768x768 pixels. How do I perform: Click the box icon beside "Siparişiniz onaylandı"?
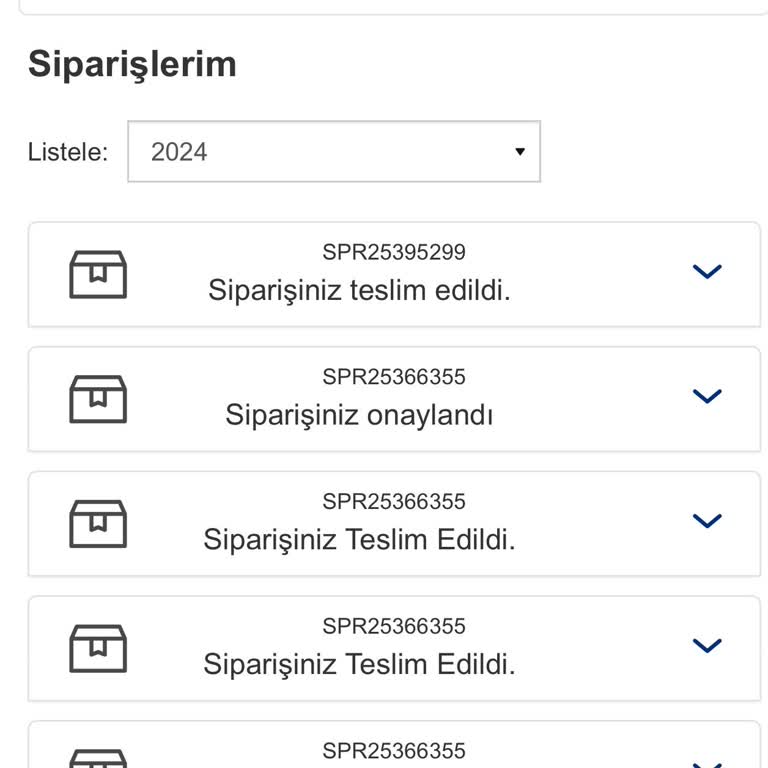coord(98,399)
